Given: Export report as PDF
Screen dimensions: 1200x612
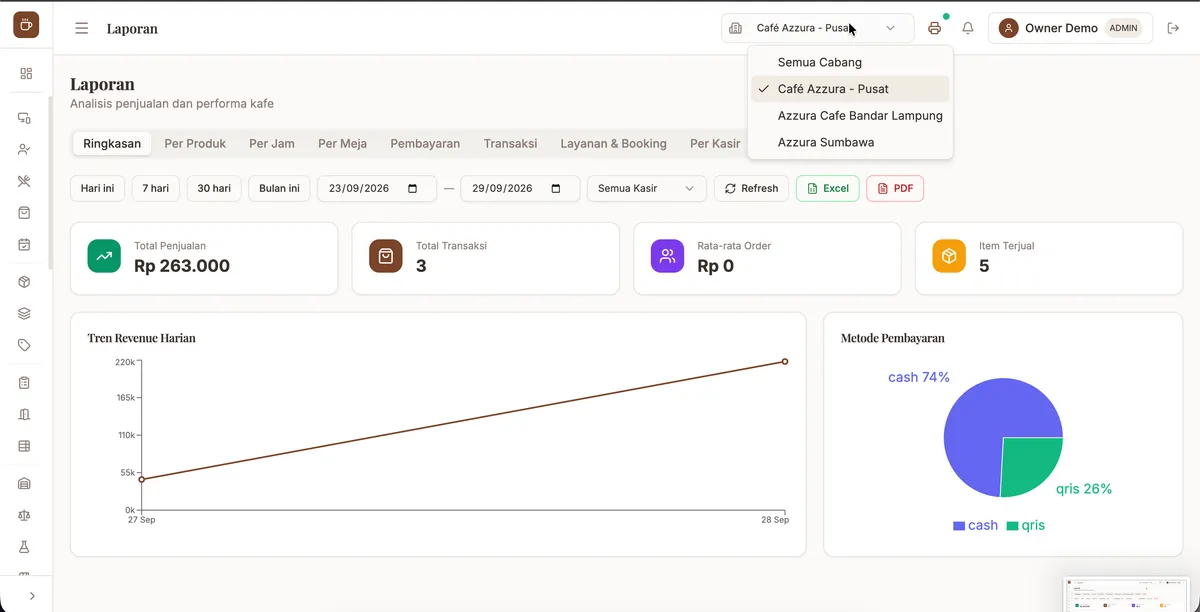Looking at the screenshot, I should point(894,188).
